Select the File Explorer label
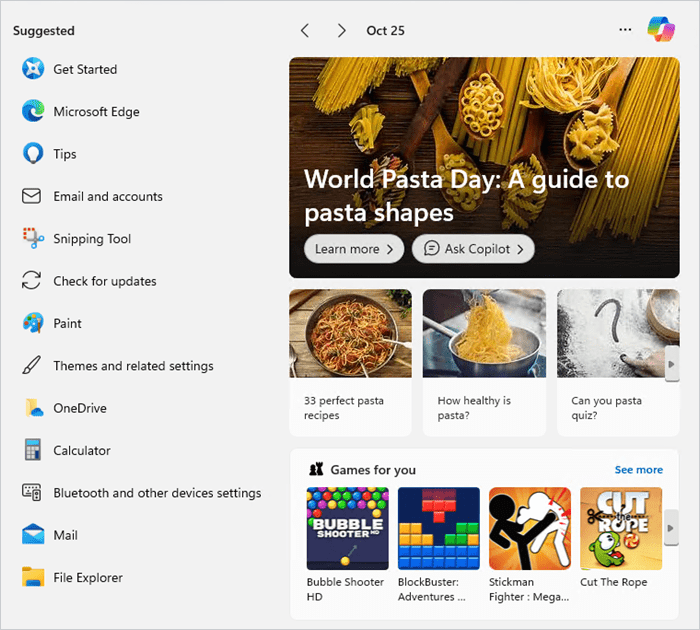700x630 pixels. coord(88,577)
